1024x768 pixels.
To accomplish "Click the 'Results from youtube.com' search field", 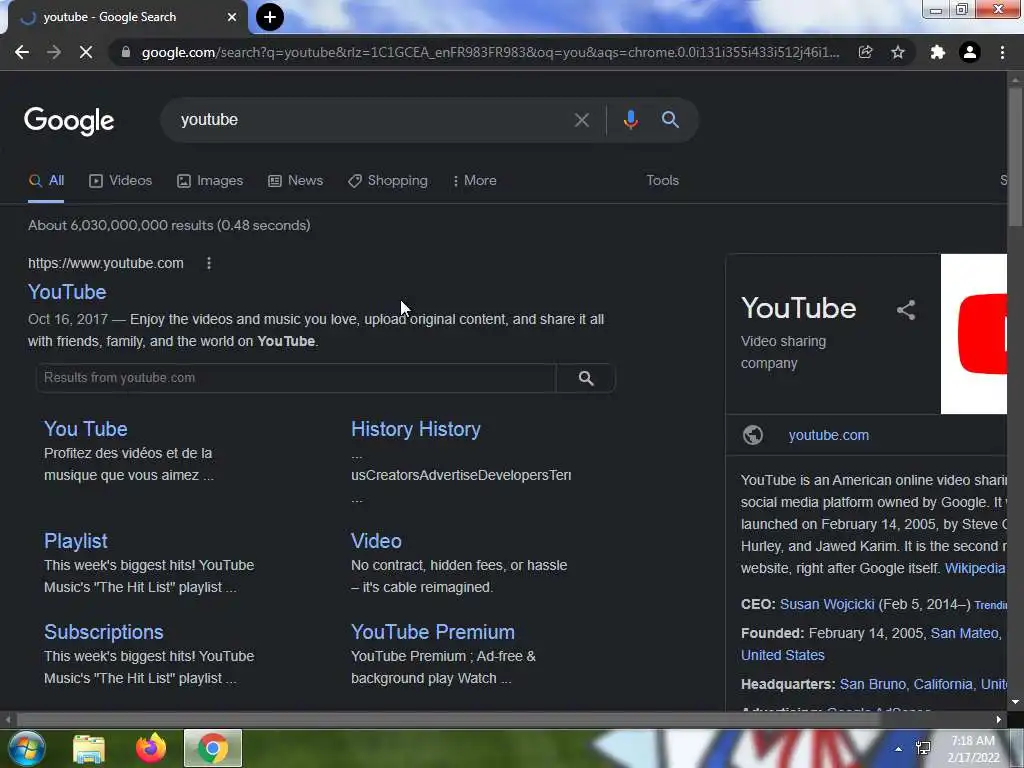I will 296,378.
